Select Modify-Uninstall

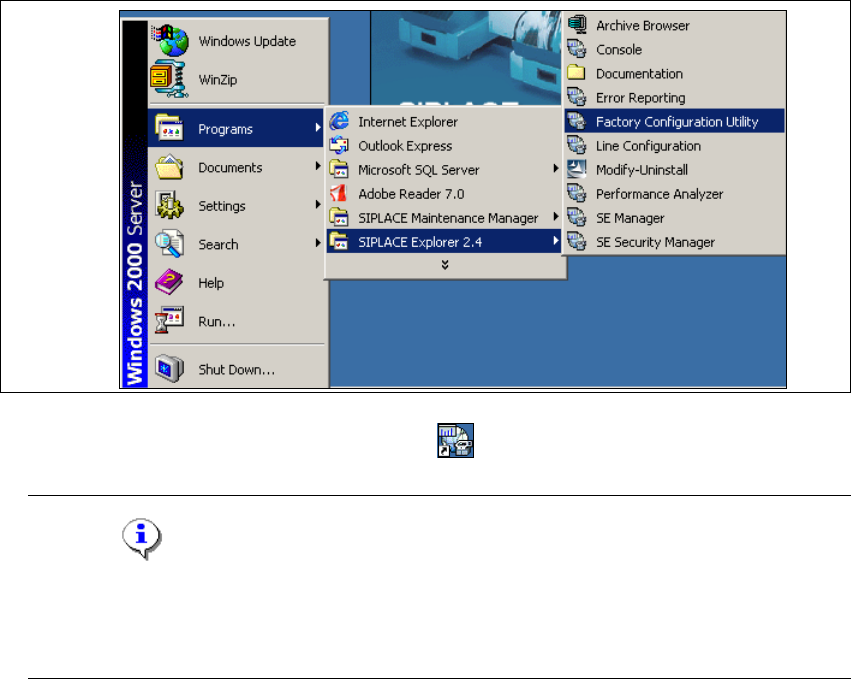(675, 169)
